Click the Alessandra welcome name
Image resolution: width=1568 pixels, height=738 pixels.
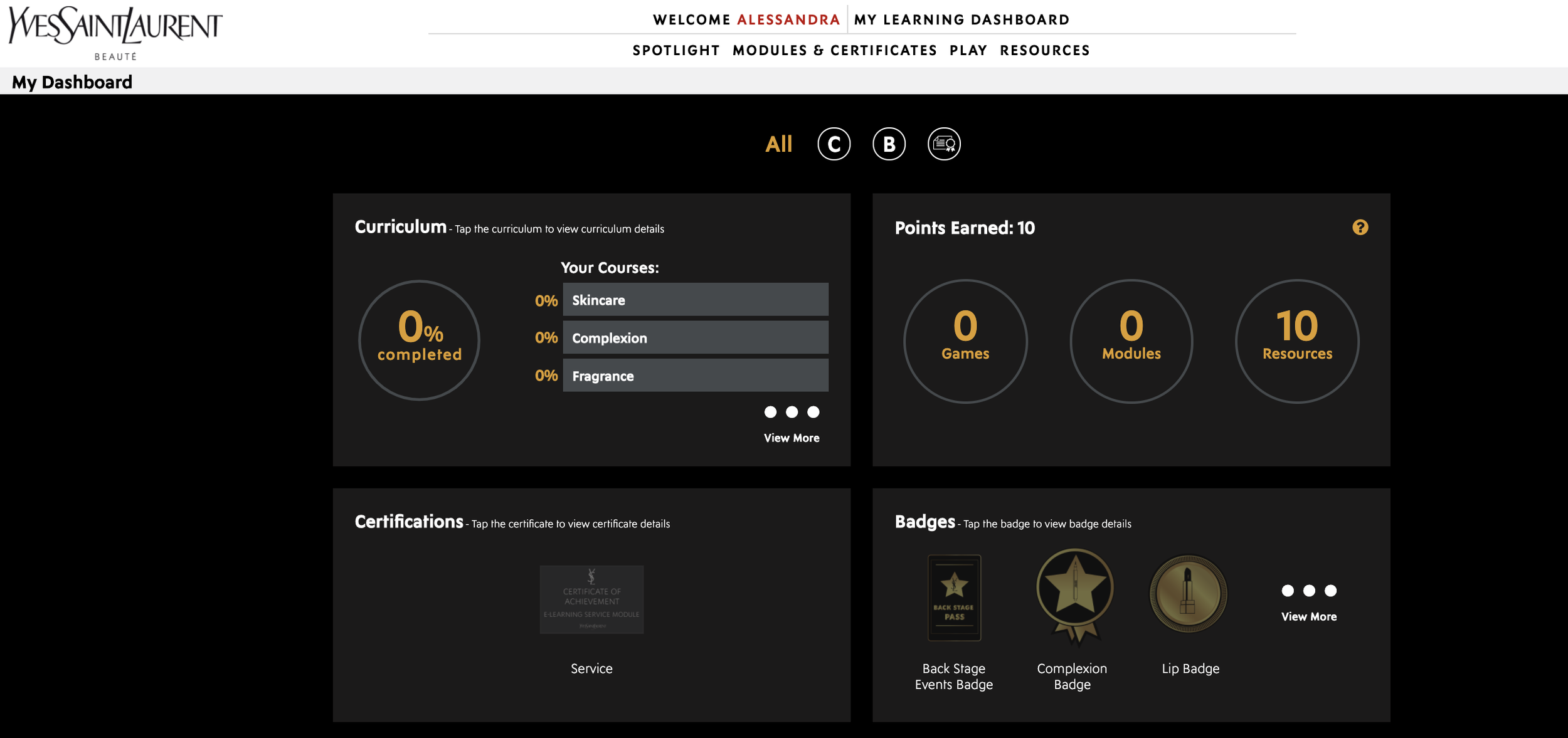click(788, 19)
